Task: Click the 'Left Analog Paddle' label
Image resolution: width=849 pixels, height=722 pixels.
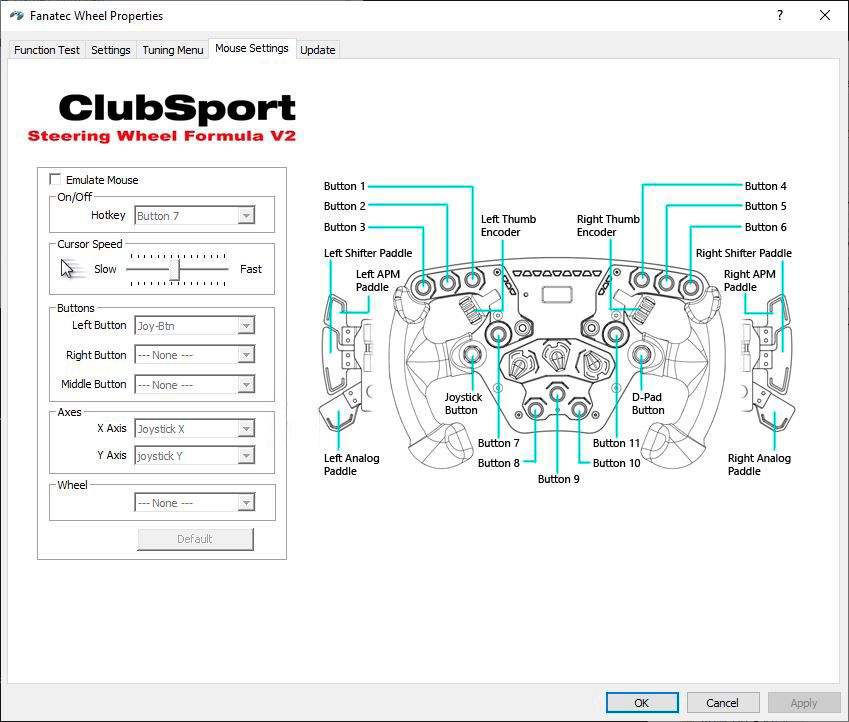Action: coord(351,465)
